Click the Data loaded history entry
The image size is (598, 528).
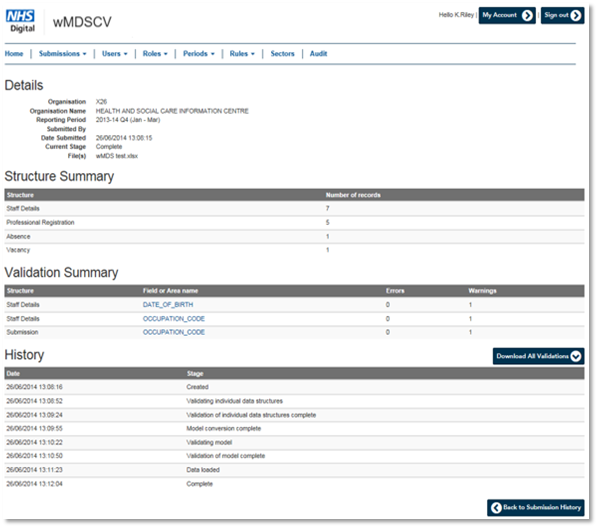coord(203,470)
